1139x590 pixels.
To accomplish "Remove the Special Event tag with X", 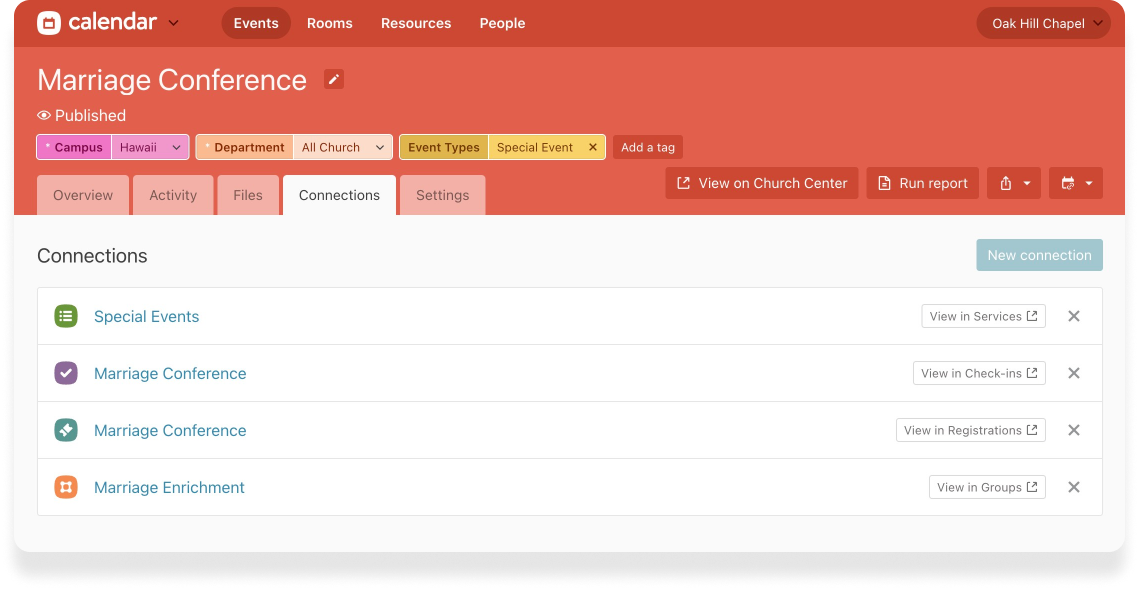I will [x=592, y=147].
